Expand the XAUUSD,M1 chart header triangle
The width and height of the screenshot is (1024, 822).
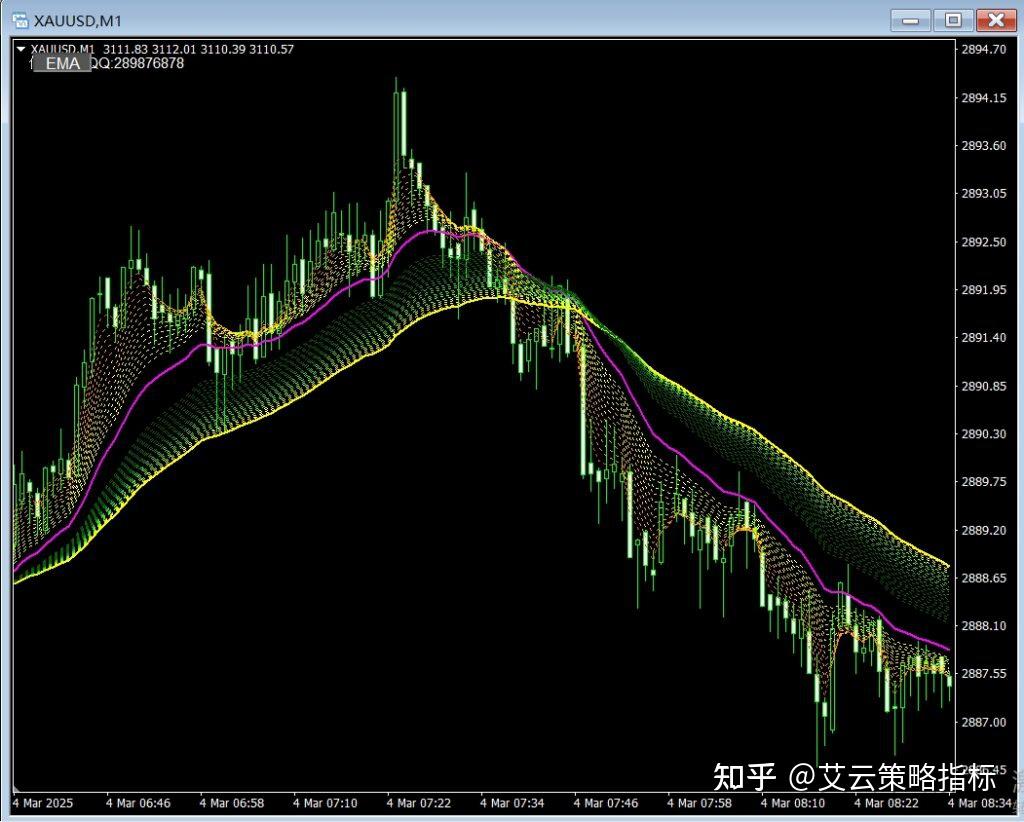pyautogui.click(x=21, y=49)
